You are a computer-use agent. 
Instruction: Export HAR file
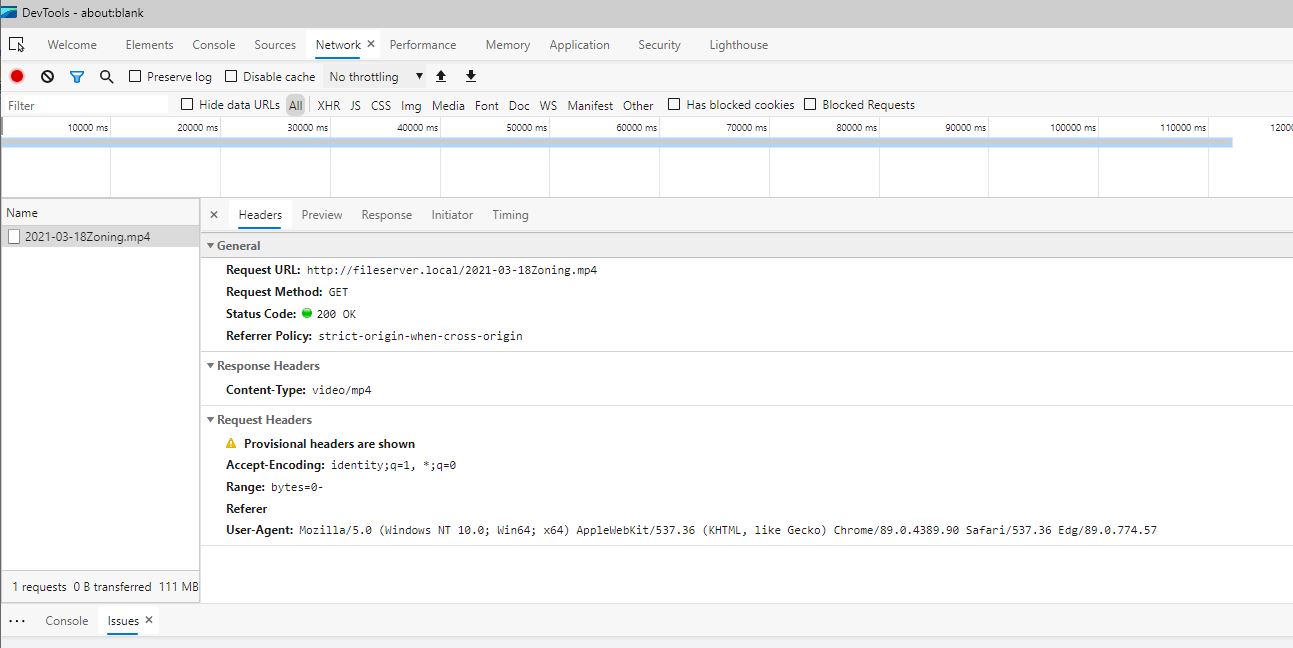[x=470, y=75]
